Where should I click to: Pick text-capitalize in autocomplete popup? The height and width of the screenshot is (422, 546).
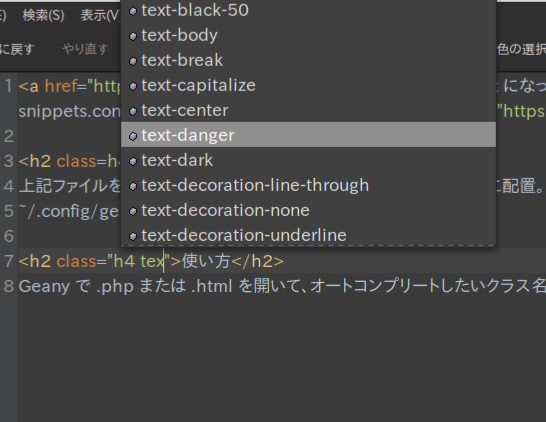(x=308, y=85)
